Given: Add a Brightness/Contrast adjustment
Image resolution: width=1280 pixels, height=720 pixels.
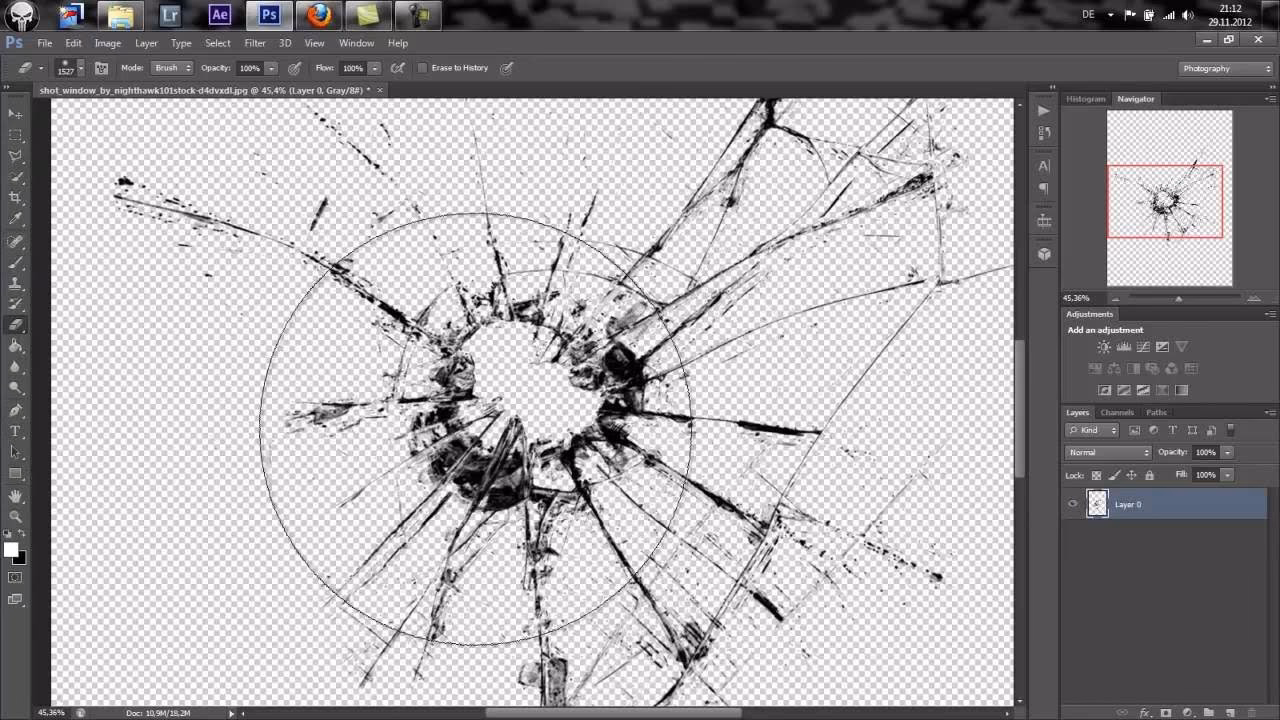Looking at the screenshot, I should (1104, 347).
